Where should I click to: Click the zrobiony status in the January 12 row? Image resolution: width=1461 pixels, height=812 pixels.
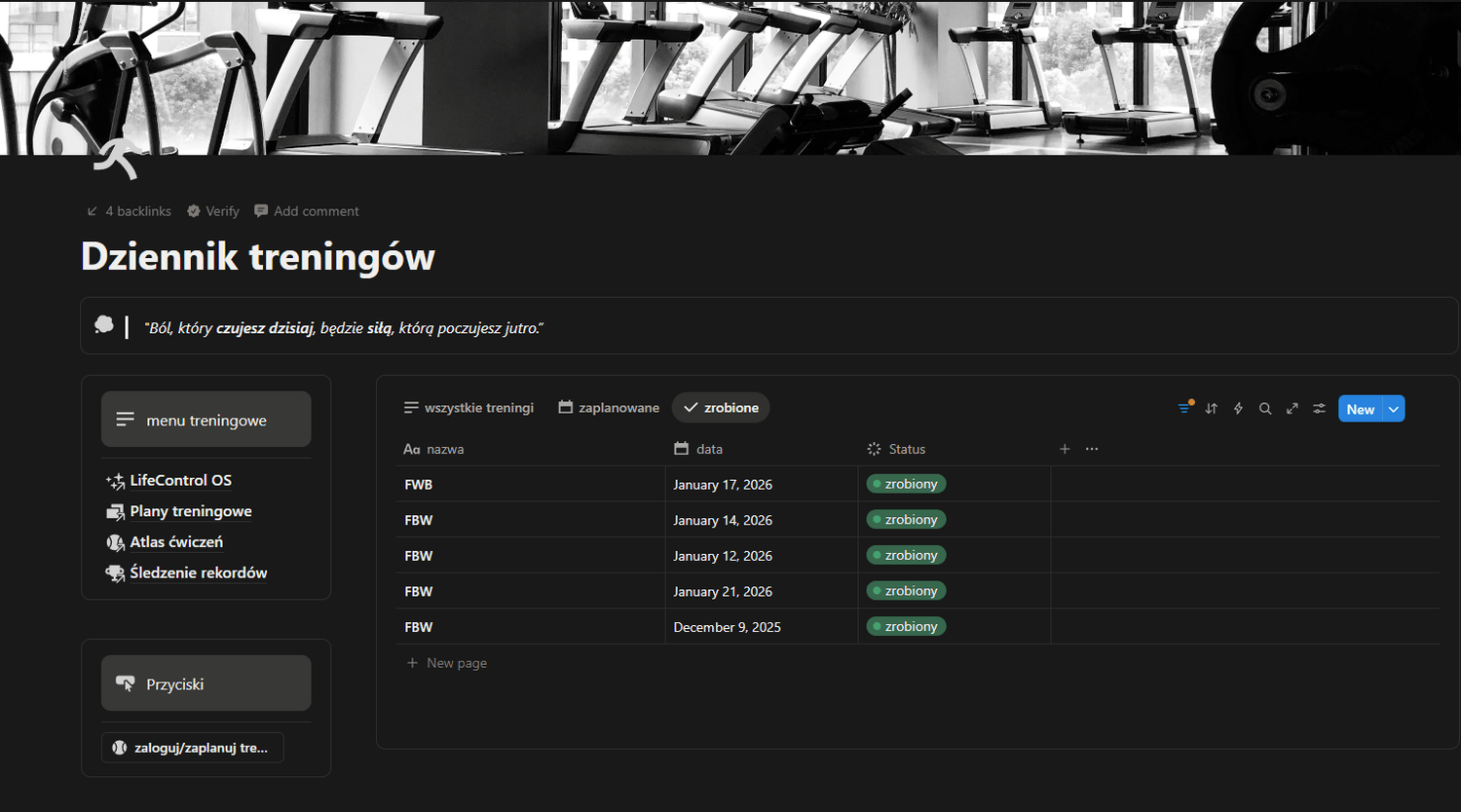click(906, 555)
